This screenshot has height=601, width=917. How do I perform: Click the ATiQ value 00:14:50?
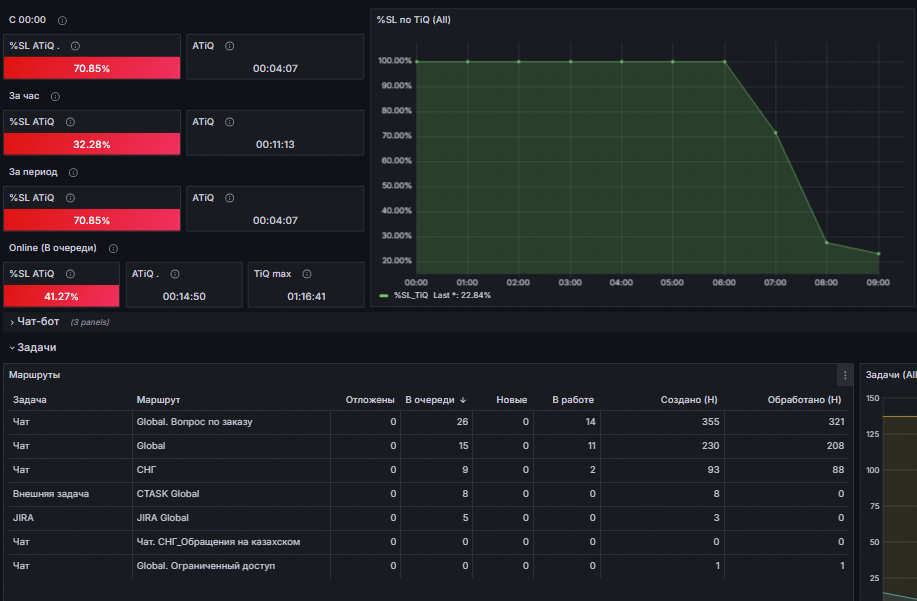point(184,296)
